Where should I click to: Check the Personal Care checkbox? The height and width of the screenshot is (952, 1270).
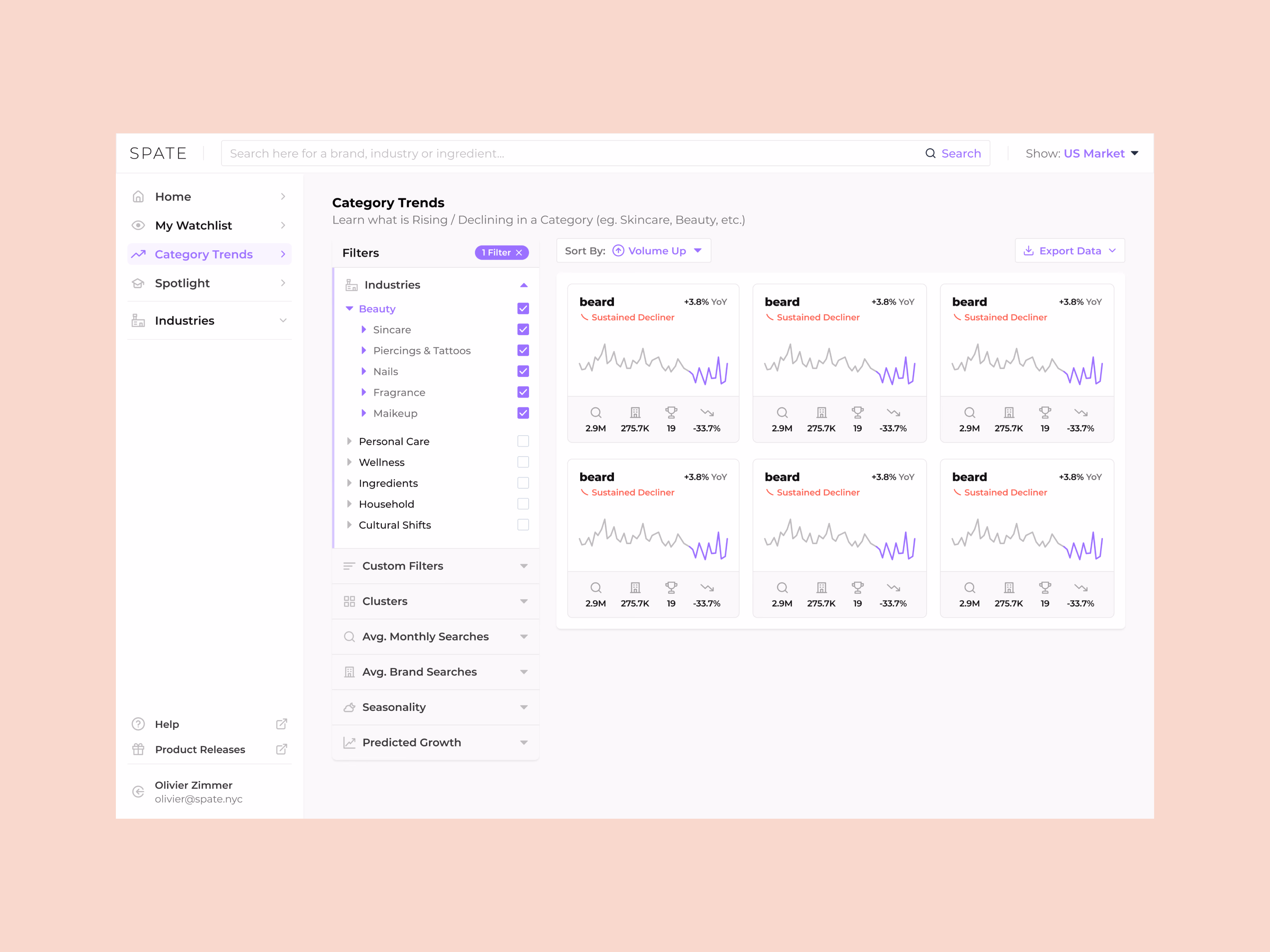coord(523,441)
